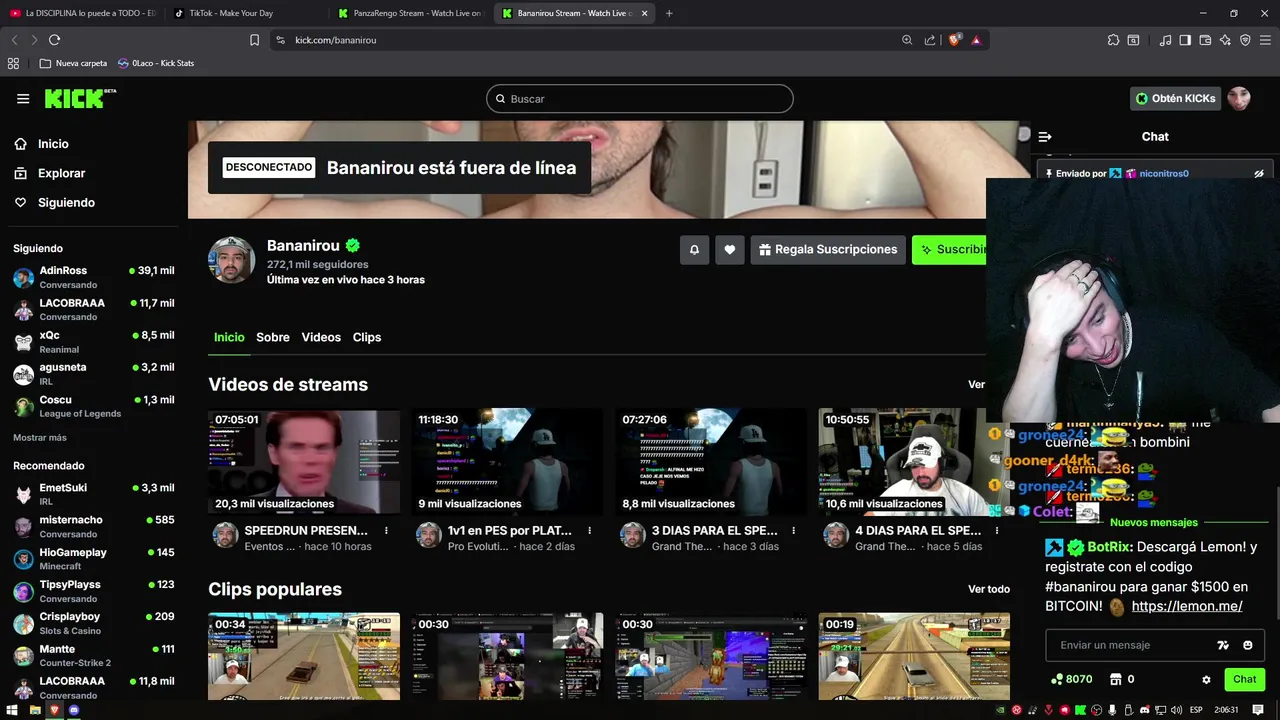1280x720 pixels.
Task: Open the Kick hamburger sidebar menu
Action: tap(23, 98)
